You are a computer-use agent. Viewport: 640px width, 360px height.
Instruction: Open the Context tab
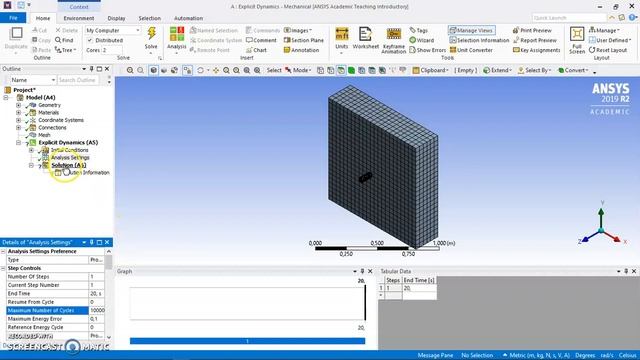(x=79, y=7)
